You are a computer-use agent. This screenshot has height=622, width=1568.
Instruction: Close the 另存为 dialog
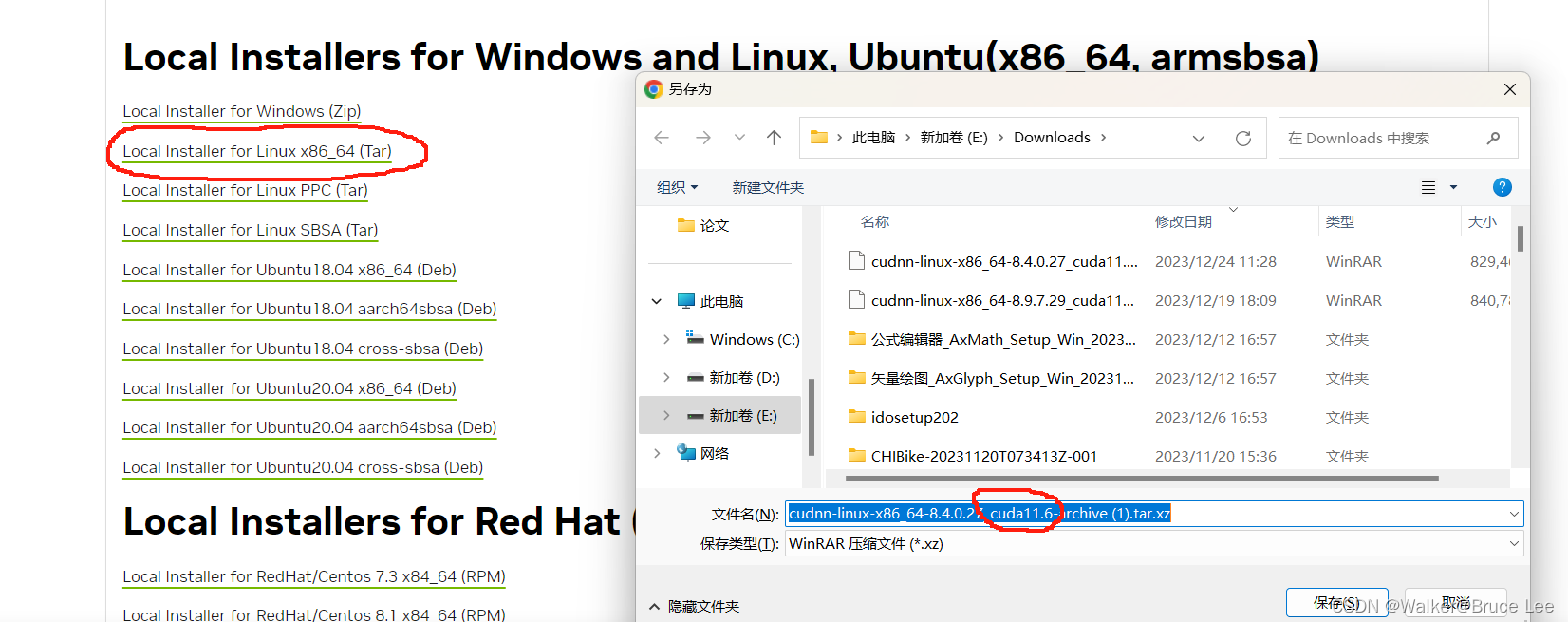coord(1510,89)
